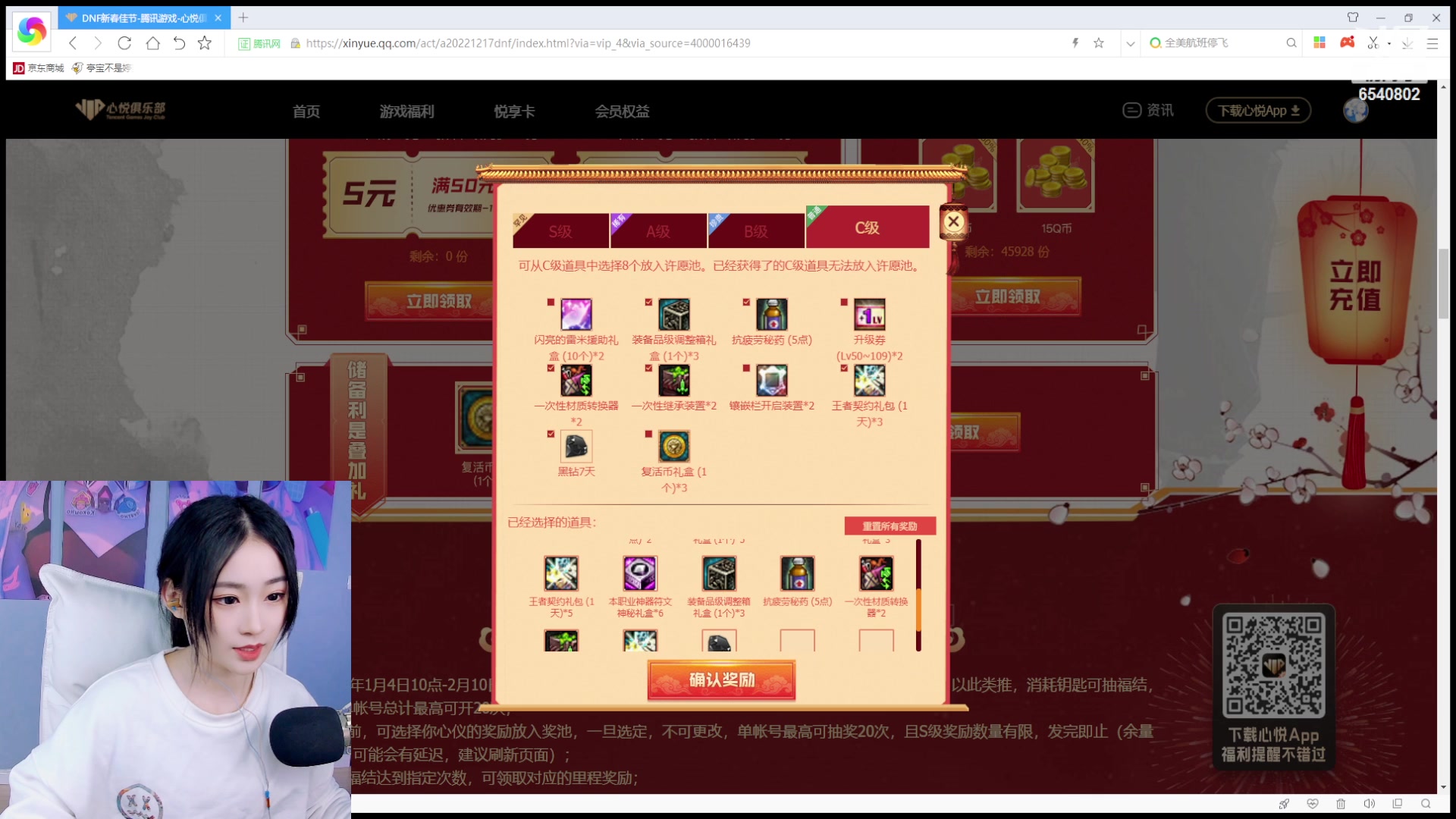Go to browser home page
The image size is (1456, 819).
tap(152, 43)
